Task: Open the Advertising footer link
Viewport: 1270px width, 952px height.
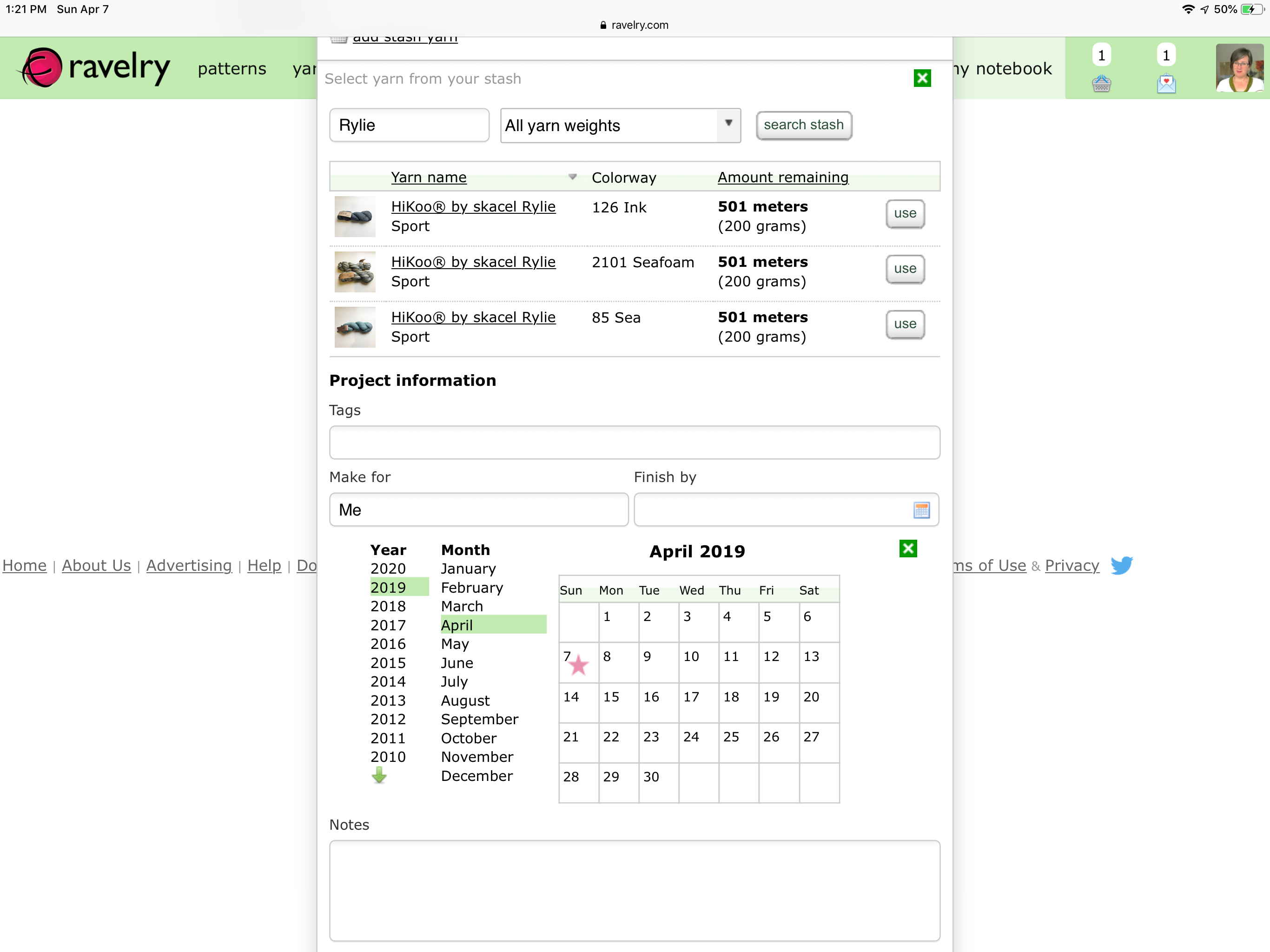Action: pos(189,566)
